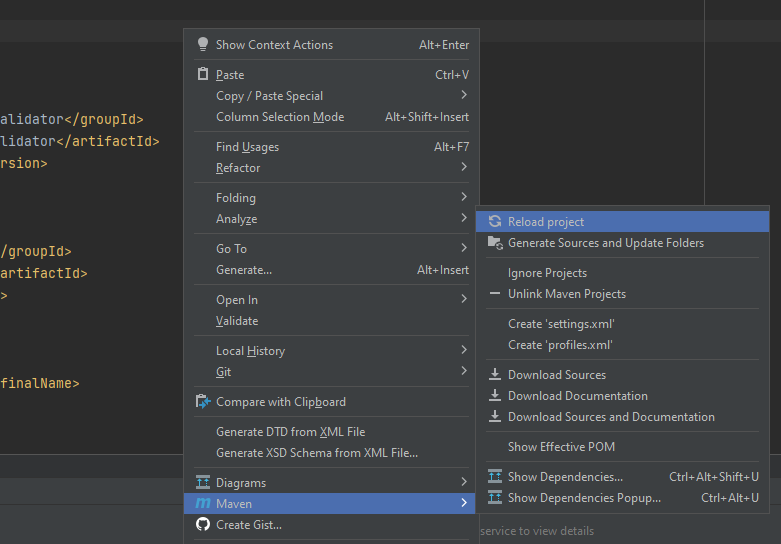Expand the Go To submenu arrow
This screenshot has width=781, height=544.
[x=464, y=248]
